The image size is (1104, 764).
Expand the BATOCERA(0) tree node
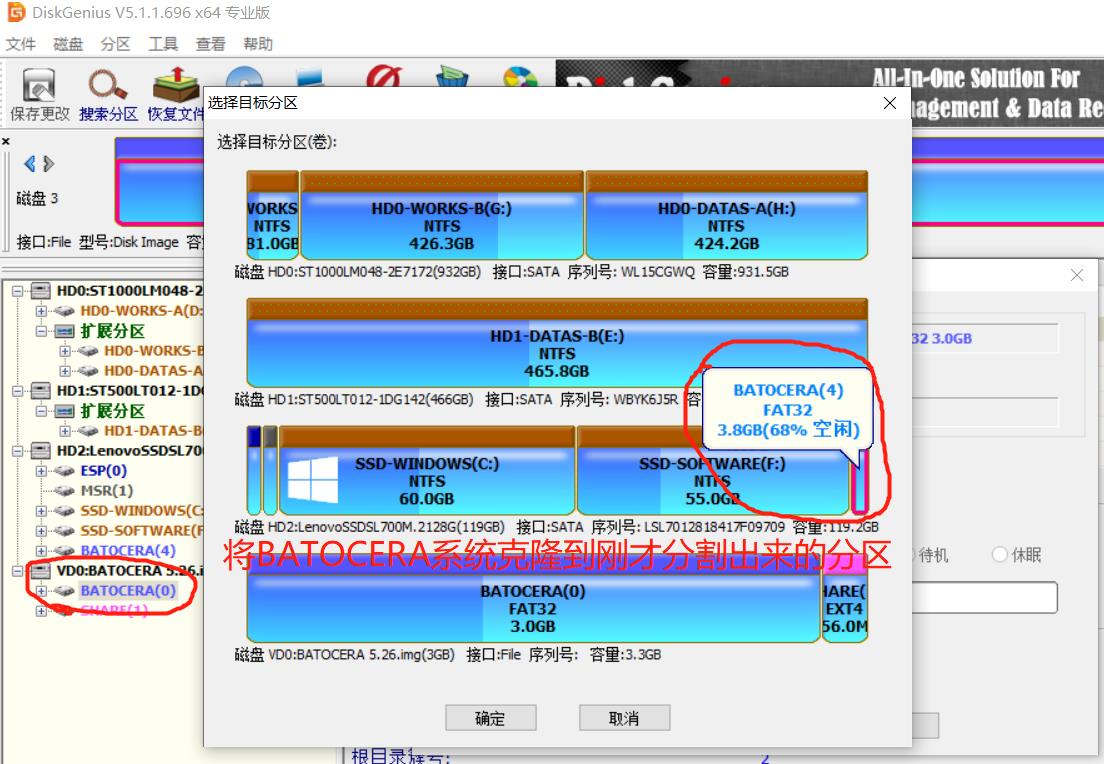click(x=41, y=591)
